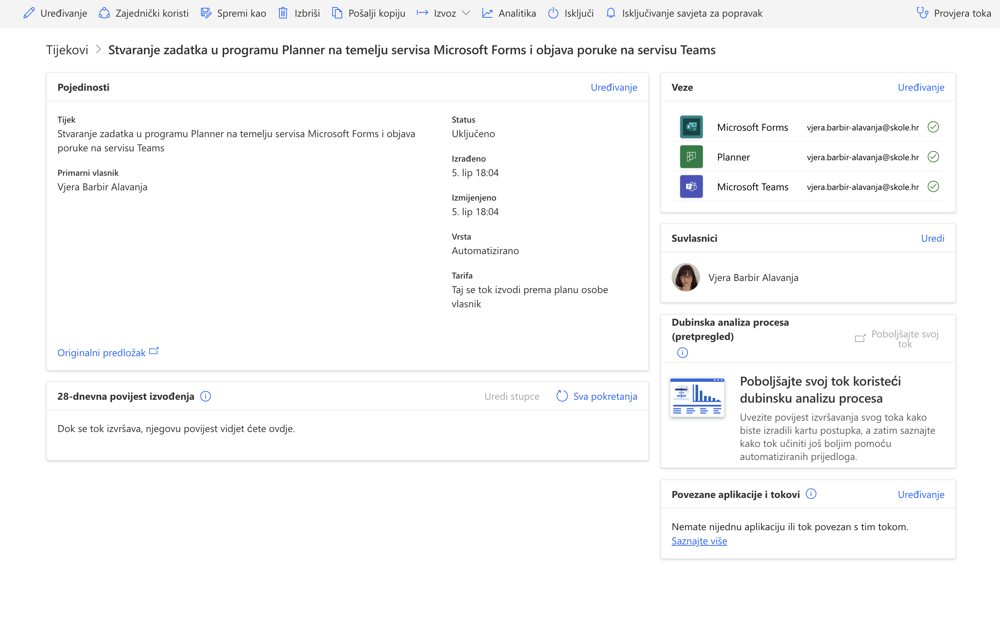This screenshot has height=628, width=1000.
Task: Click the Microsoft Forms connection icon
Action: (691, 127)
